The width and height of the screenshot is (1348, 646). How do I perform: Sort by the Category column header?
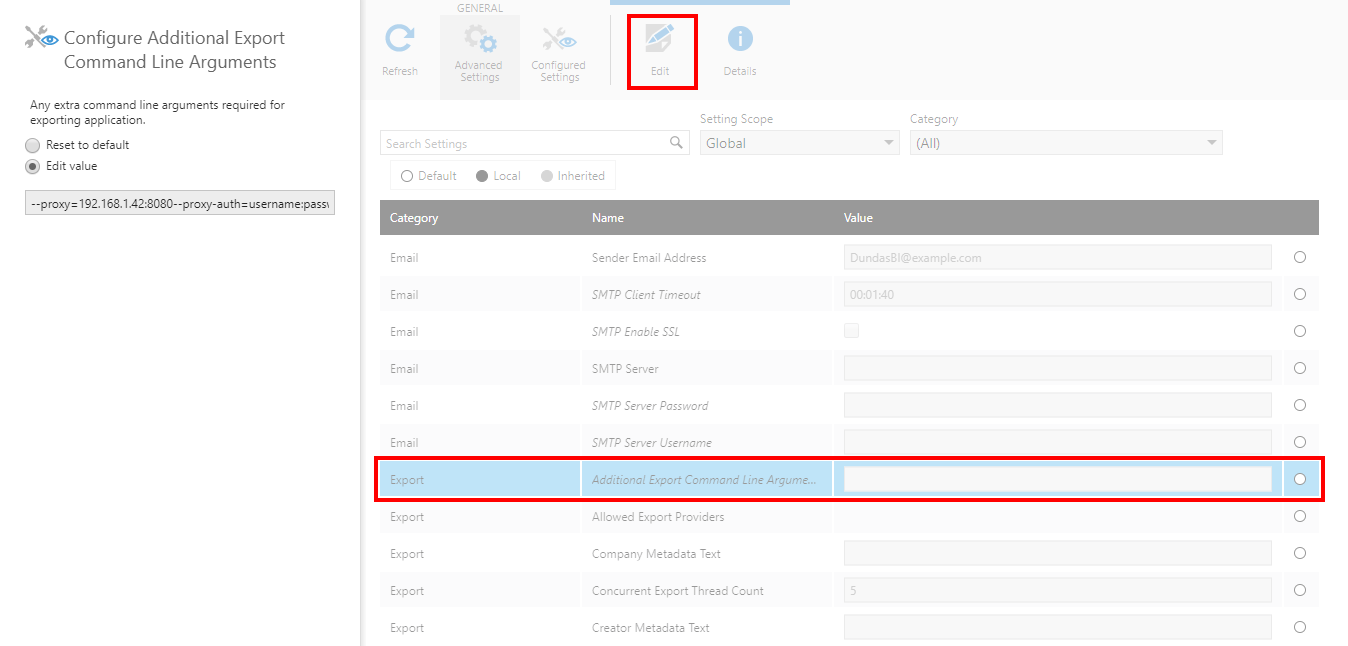click(414, 217)
